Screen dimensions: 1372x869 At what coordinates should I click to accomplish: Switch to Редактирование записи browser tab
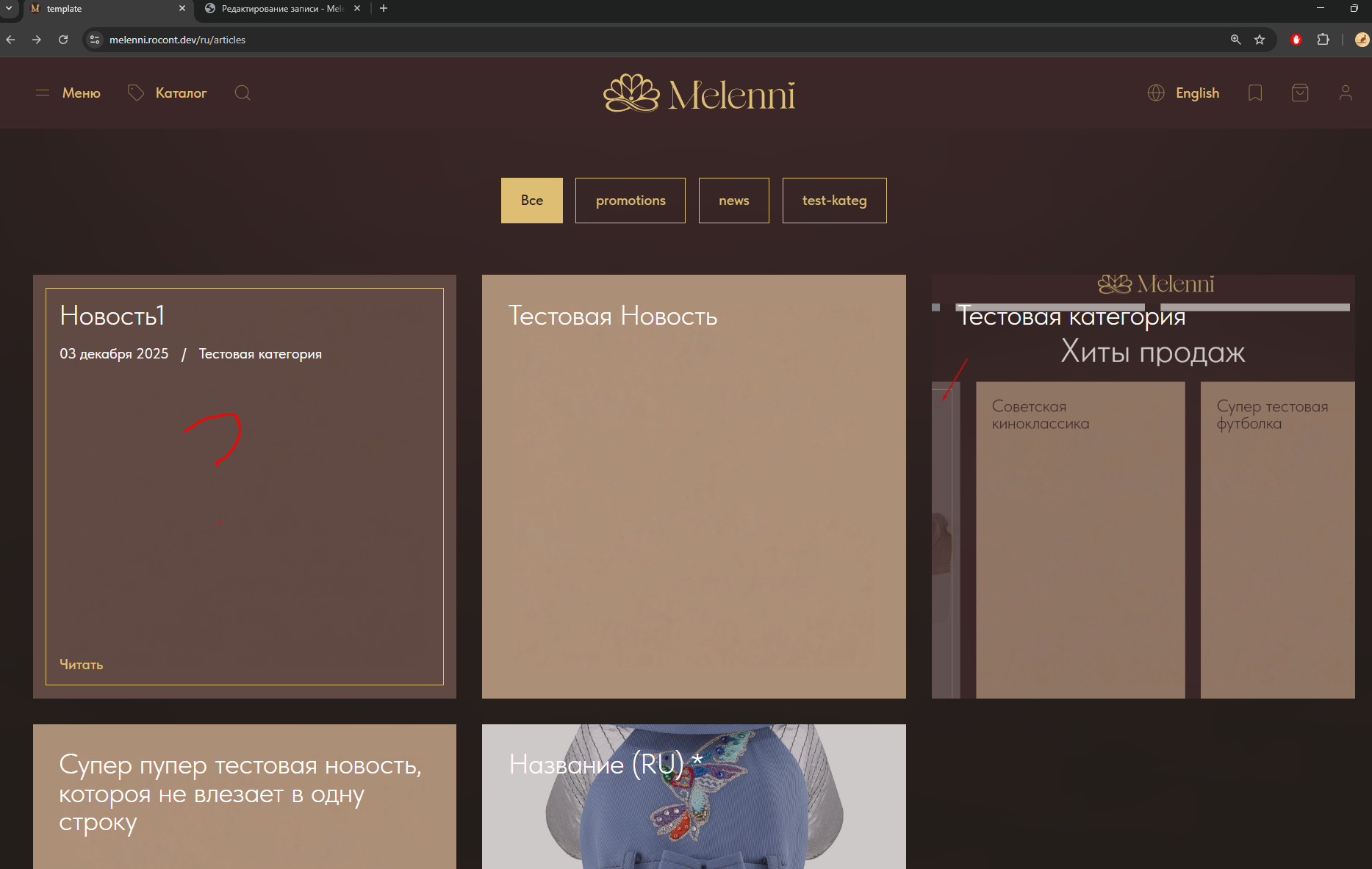click(x=281, y=9)
